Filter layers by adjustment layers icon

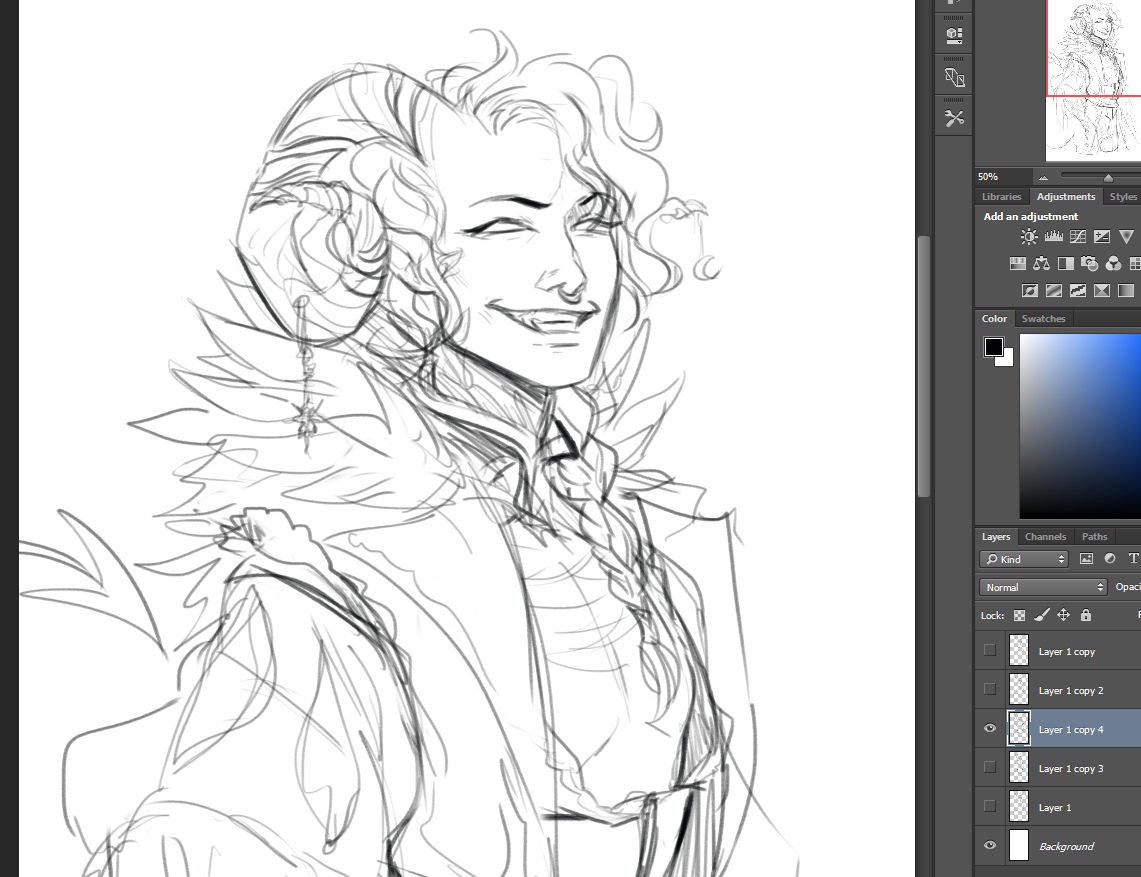click(1110, 559)
